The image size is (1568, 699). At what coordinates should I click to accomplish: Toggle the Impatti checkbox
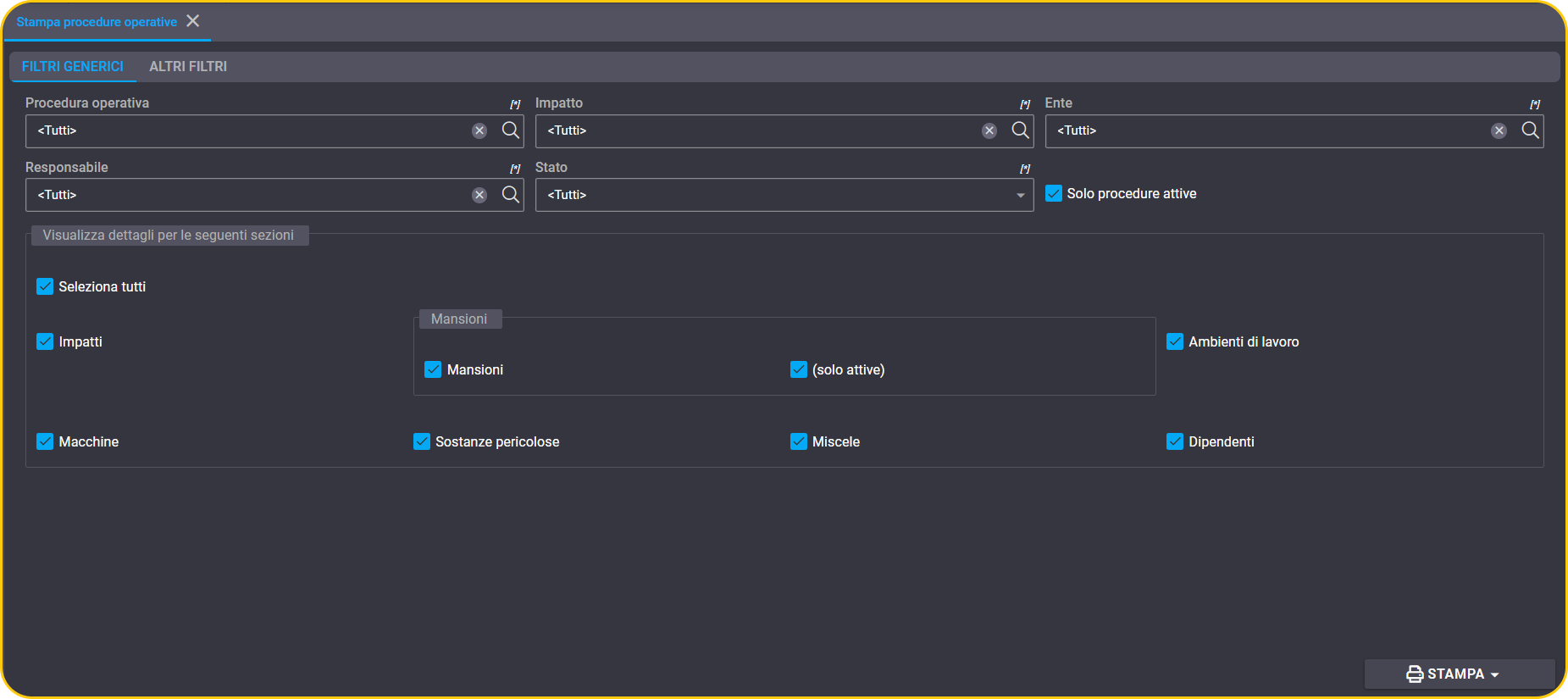tap(45, 341)
